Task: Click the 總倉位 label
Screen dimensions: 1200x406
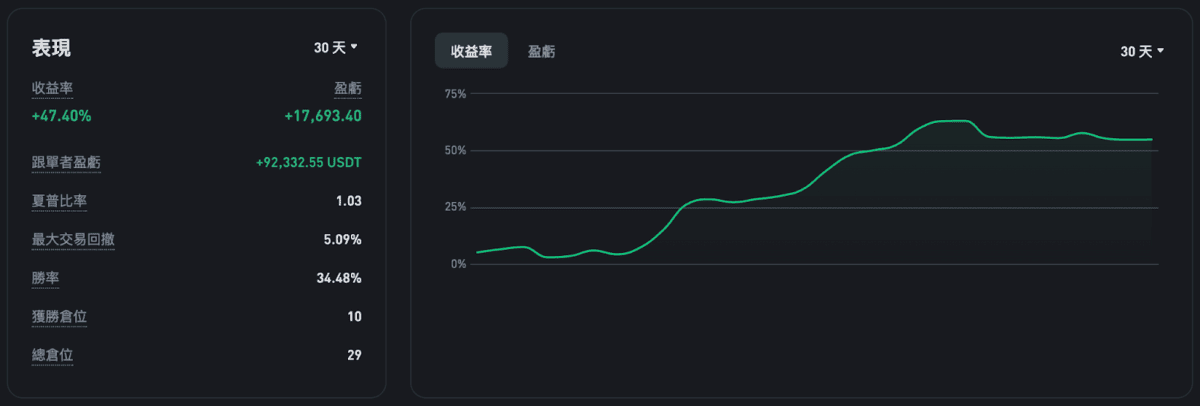Action: pos(53,354)
